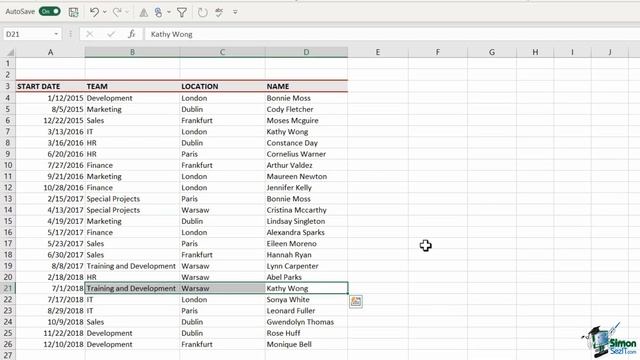Image resolution: width=640 pixels, height=360 pixels.
Task: Select column F header
Action: pyautogui.click(x=438, y=52)
